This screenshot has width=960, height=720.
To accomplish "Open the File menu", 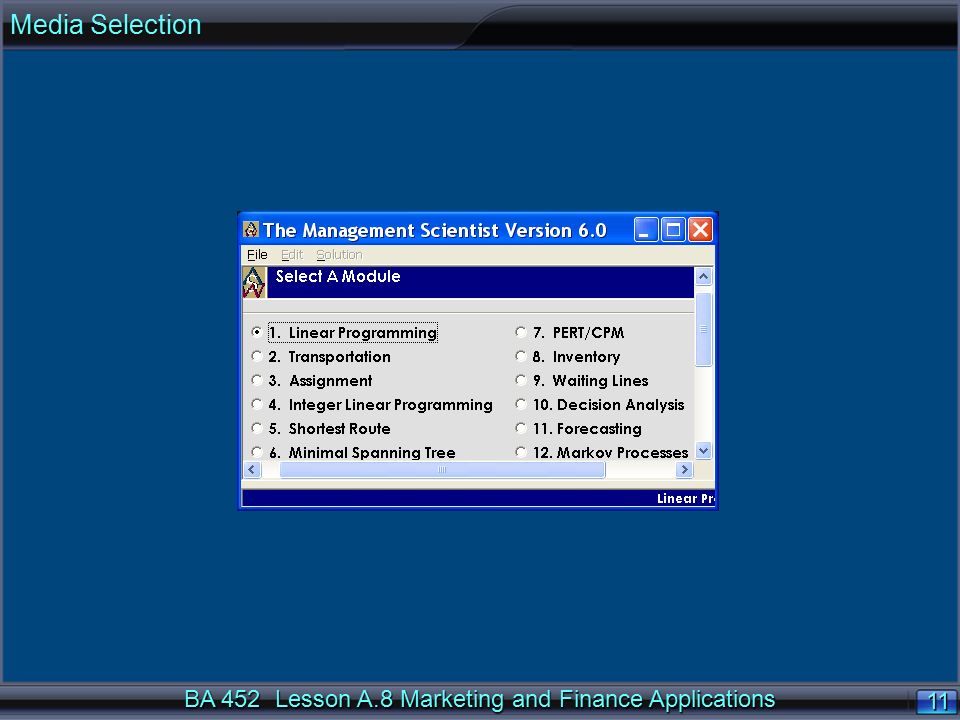I will [x=257, y=255].
